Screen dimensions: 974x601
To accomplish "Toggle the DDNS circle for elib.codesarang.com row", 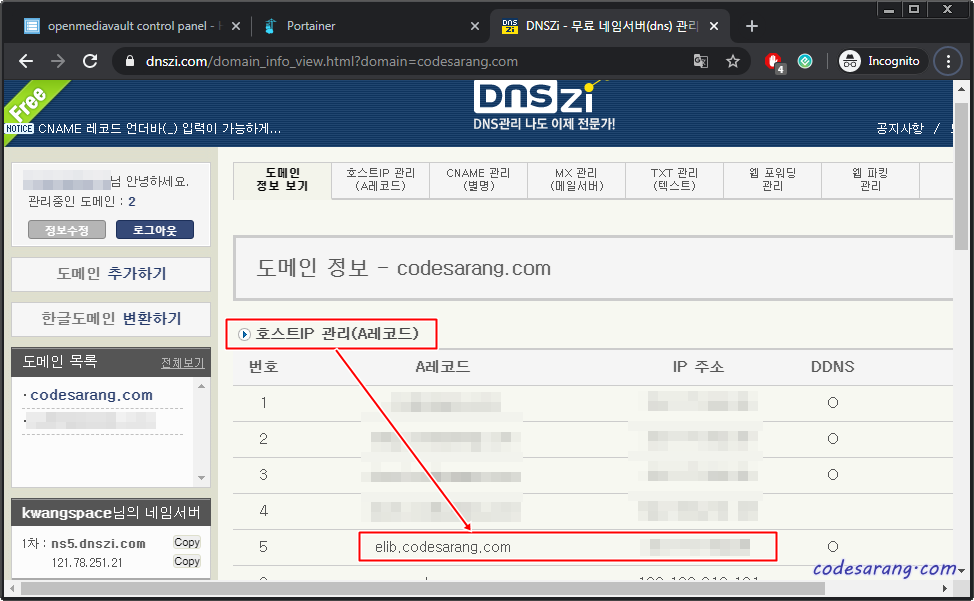I will (833, 547).
